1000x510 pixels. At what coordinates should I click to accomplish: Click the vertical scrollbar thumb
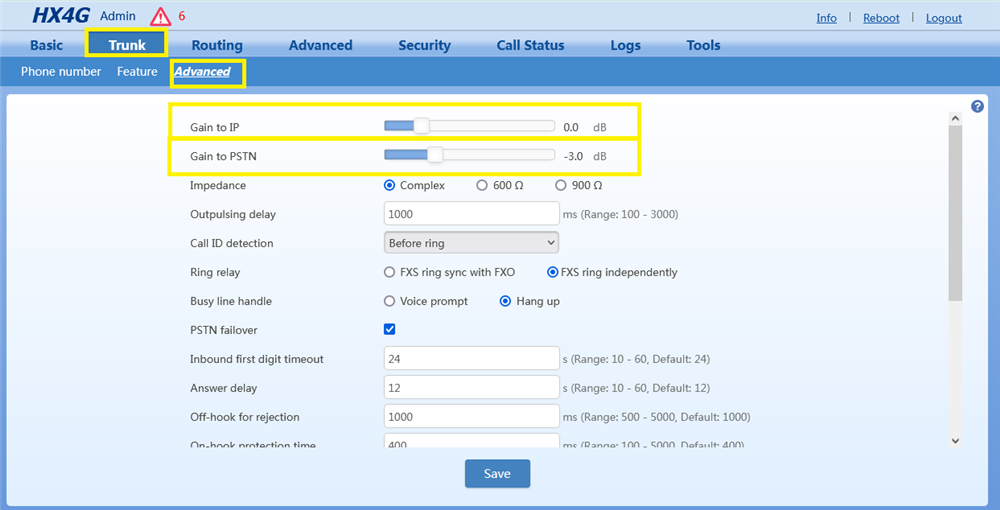click(955, 213)
